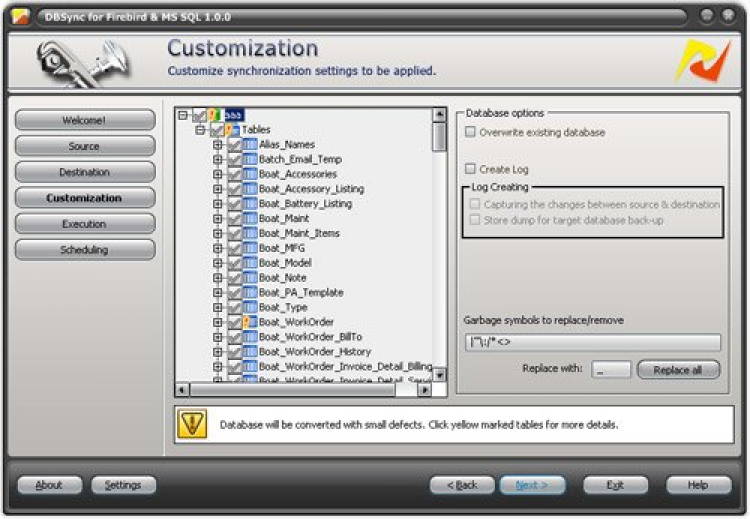Image resolution: width=750 pixels, height=519 pixels.
Task: Click the Boat_WorkOrder_Invoice_Detail_Billing table icon
Action: (250, 367)
